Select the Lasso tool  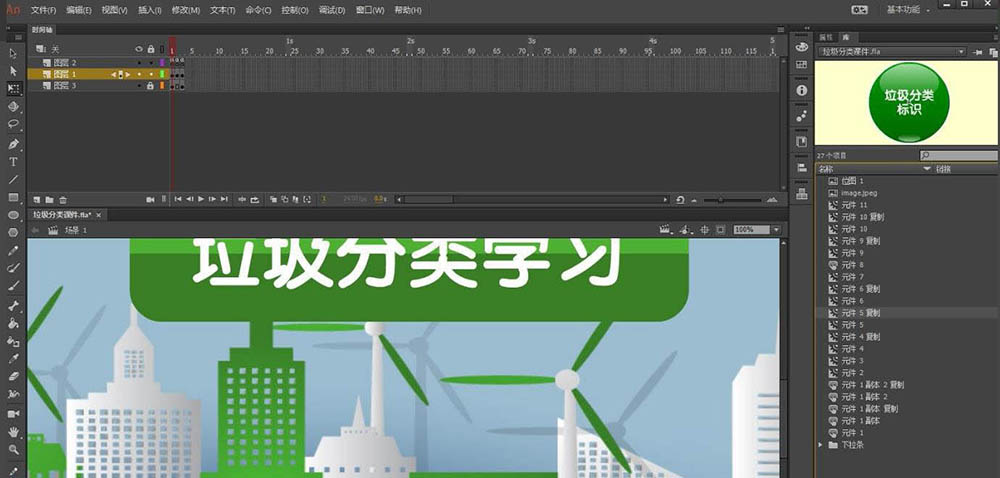[x=13, y=125]
